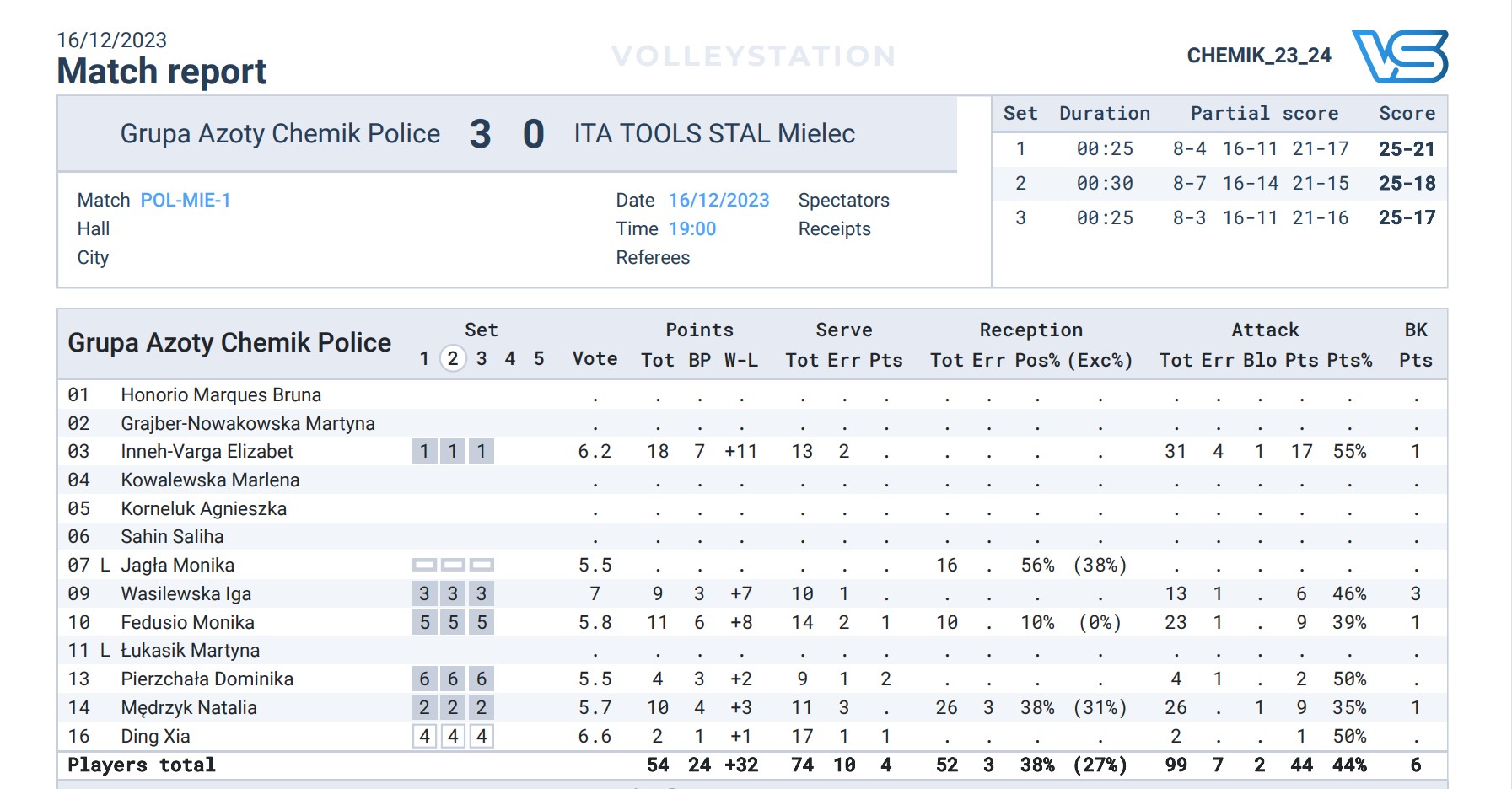
Task: Click Ding Xia's vote 6.6
Action: coord(595,737)
